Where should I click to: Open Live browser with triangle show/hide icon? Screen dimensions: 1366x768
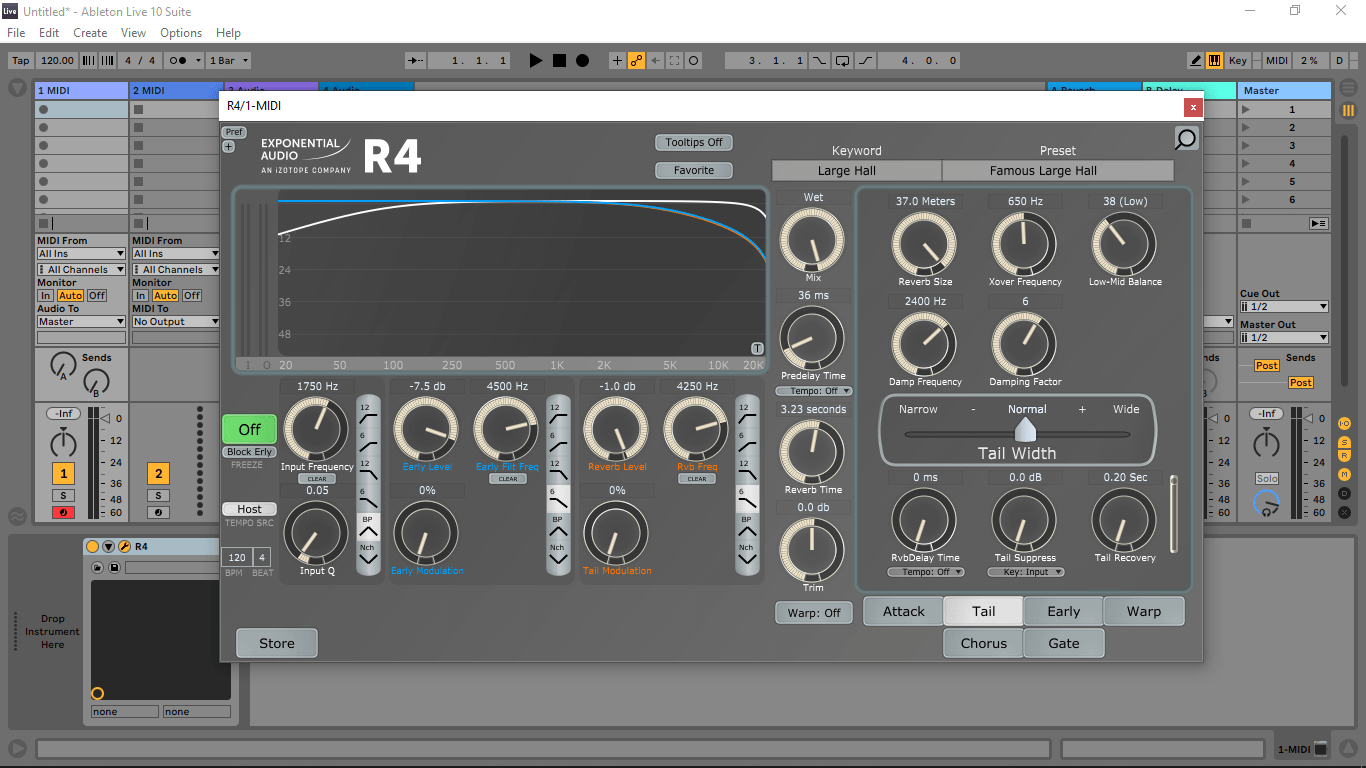click(x=18, y=88)
